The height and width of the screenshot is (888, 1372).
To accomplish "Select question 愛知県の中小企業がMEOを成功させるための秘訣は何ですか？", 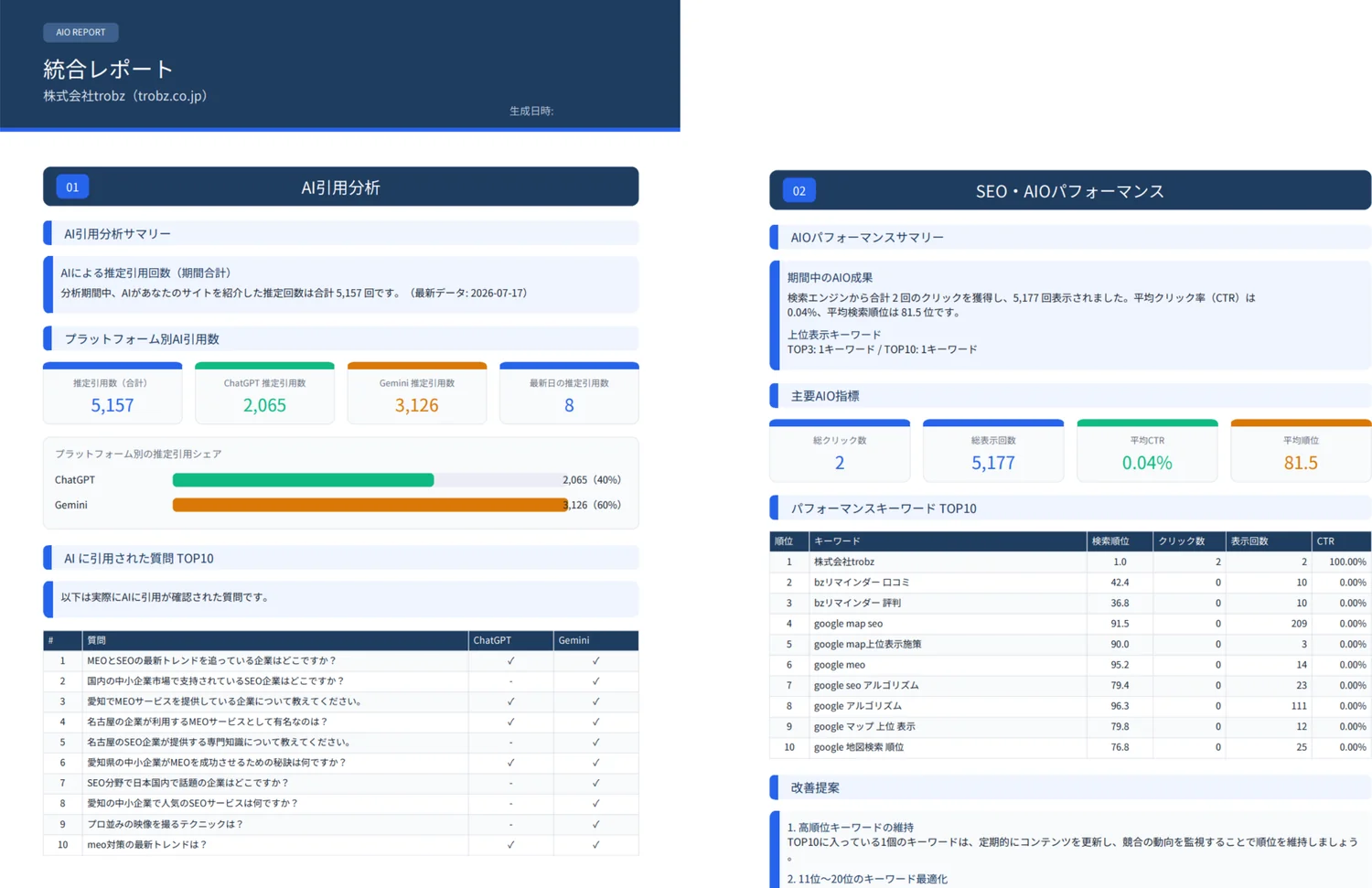I will (x=217, y=763).
